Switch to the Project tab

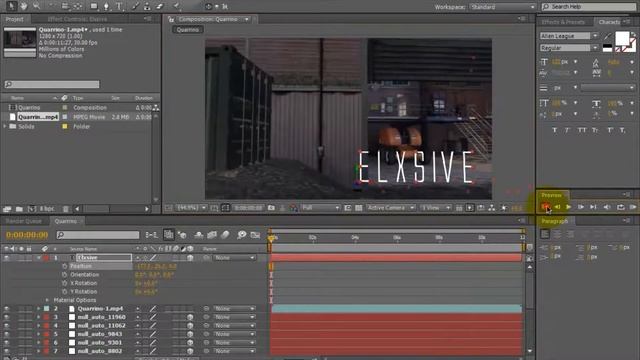point(14,19)
